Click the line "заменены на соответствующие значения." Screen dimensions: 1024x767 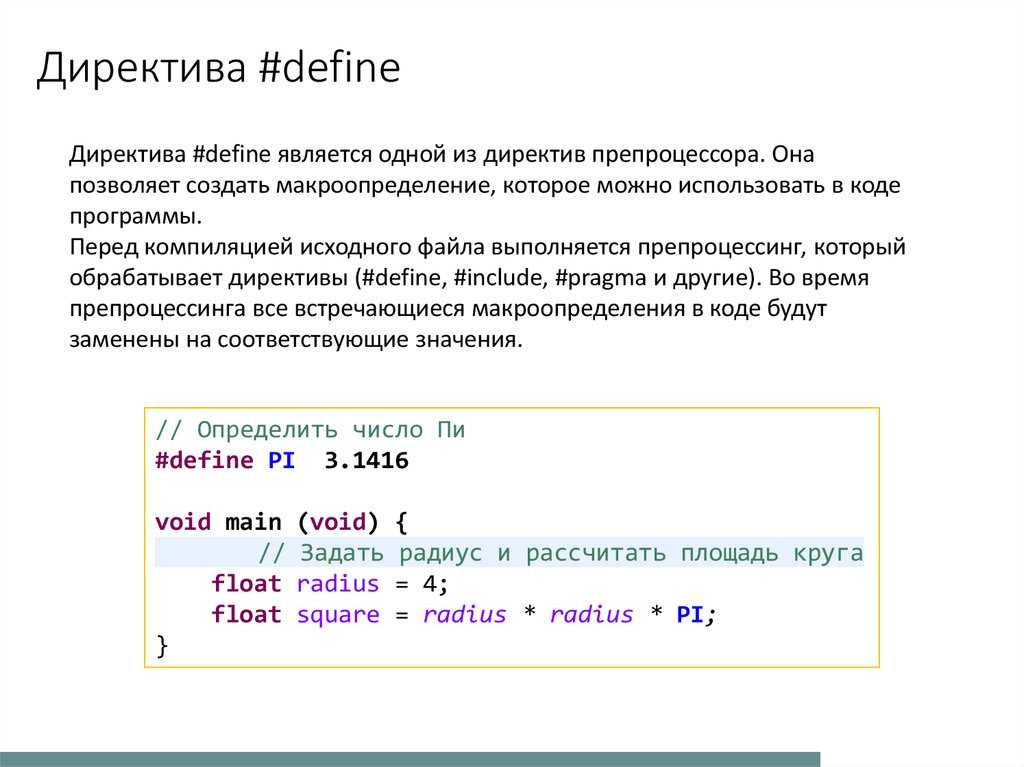pos(296,340)
